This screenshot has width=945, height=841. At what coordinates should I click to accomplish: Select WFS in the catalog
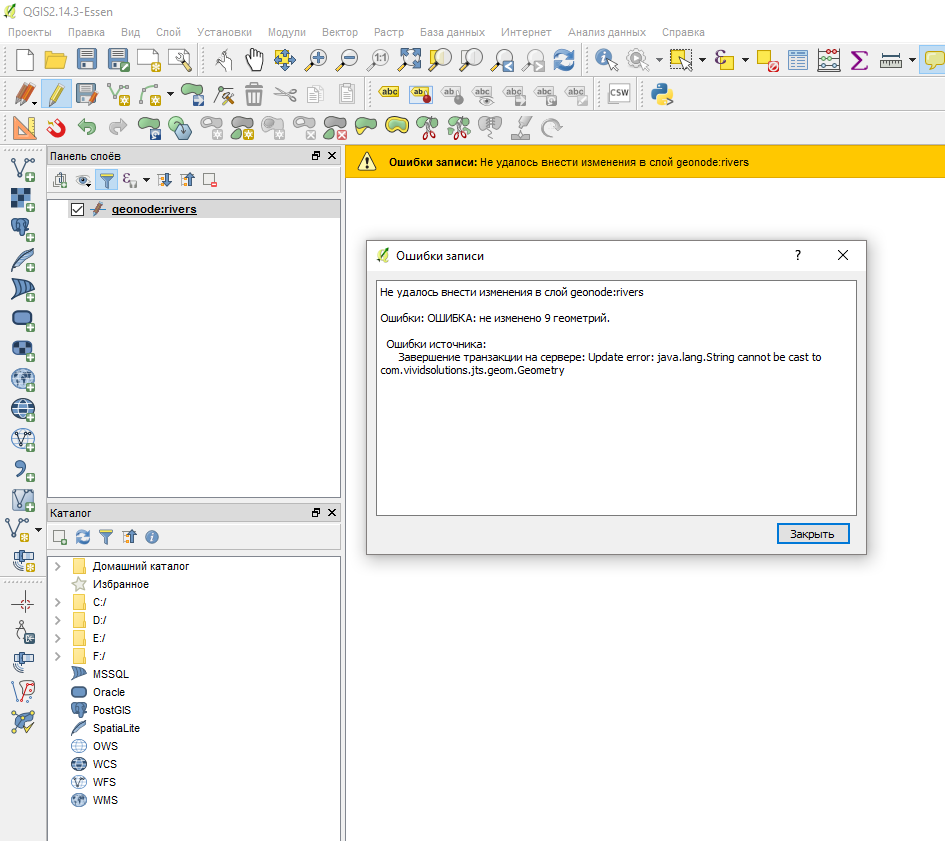105,782
